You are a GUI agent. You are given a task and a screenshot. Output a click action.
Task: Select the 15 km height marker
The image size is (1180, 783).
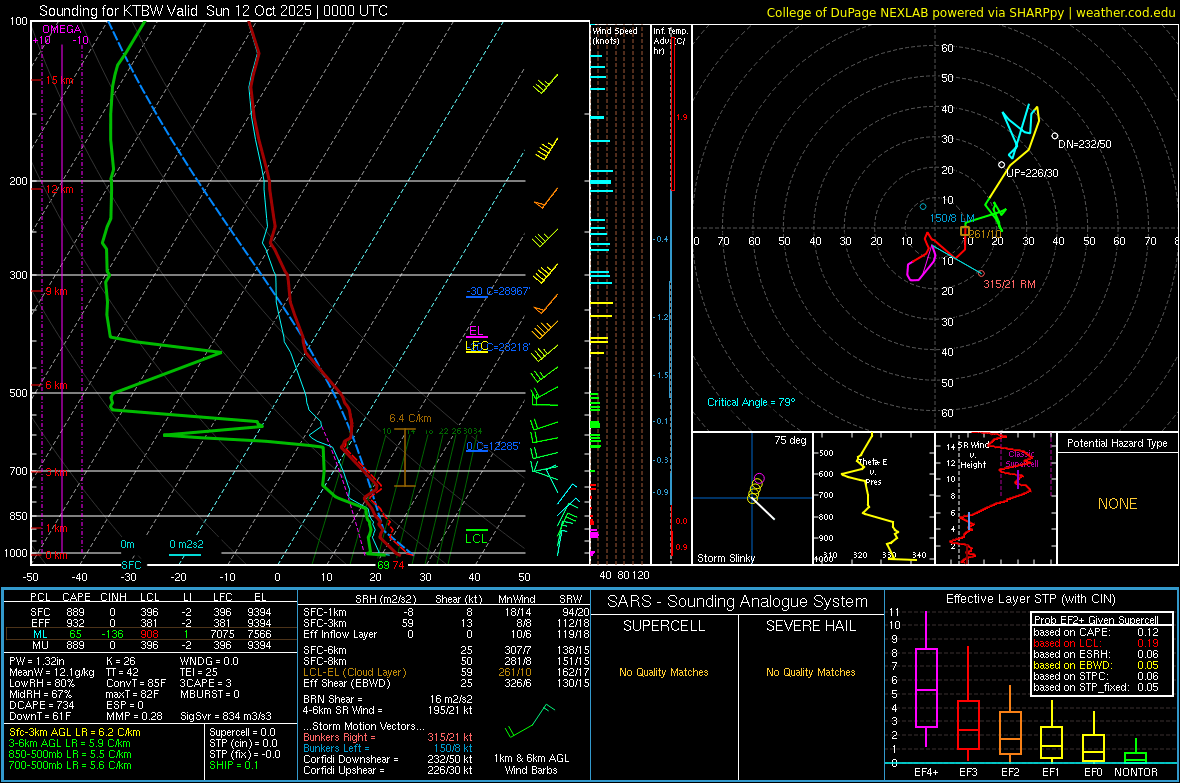[59, 80]
